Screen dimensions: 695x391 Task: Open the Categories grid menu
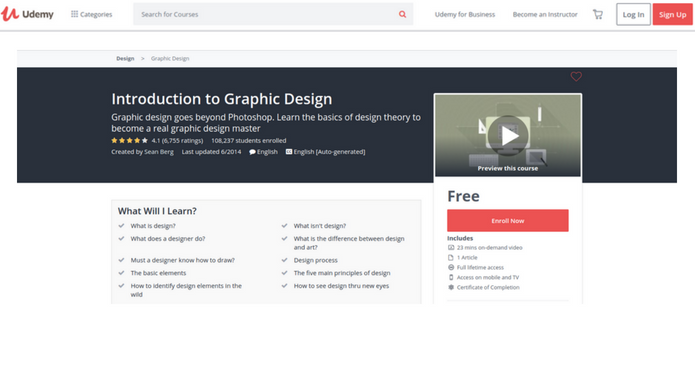(91, 14)
